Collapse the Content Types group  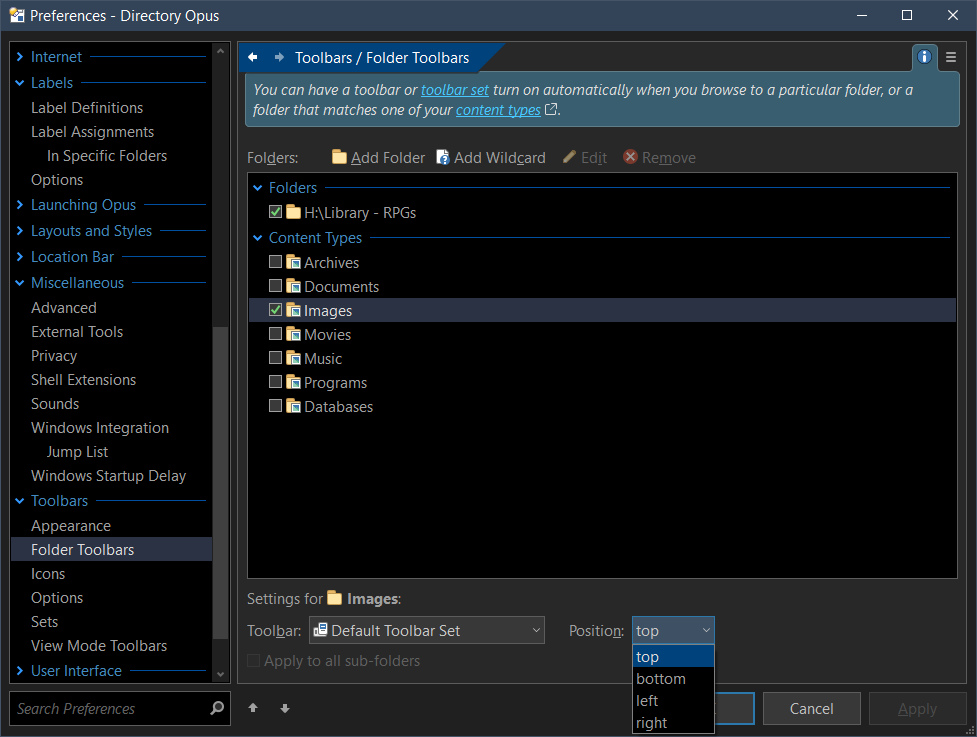click(258, 238)
